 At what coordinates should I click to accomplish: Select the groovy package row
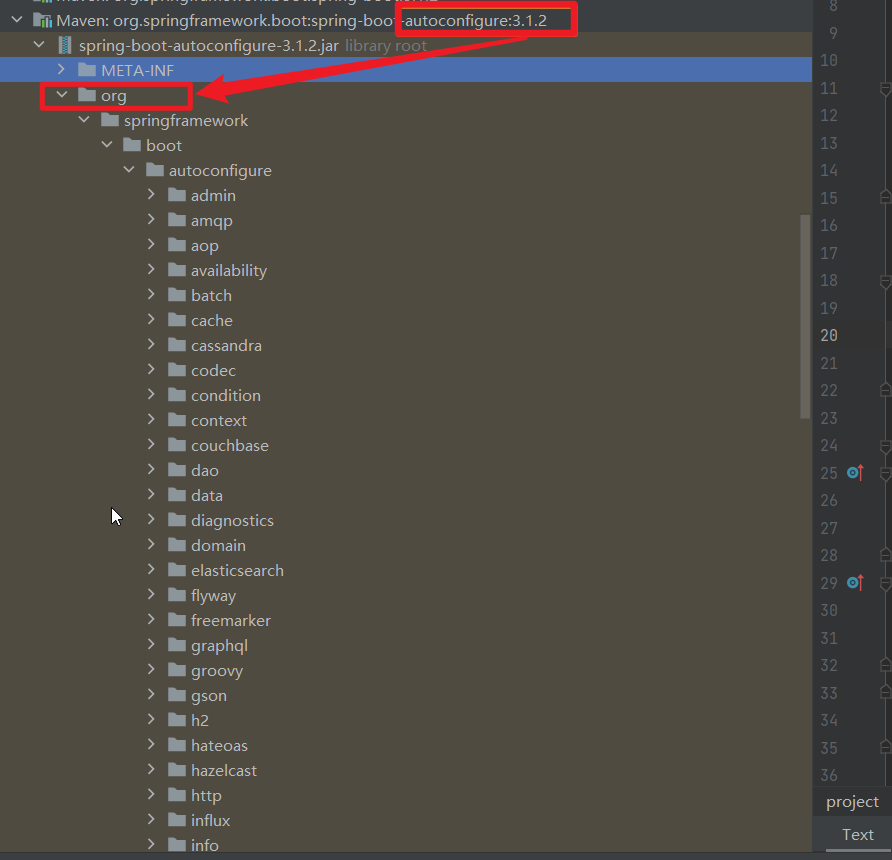(406, 671)
